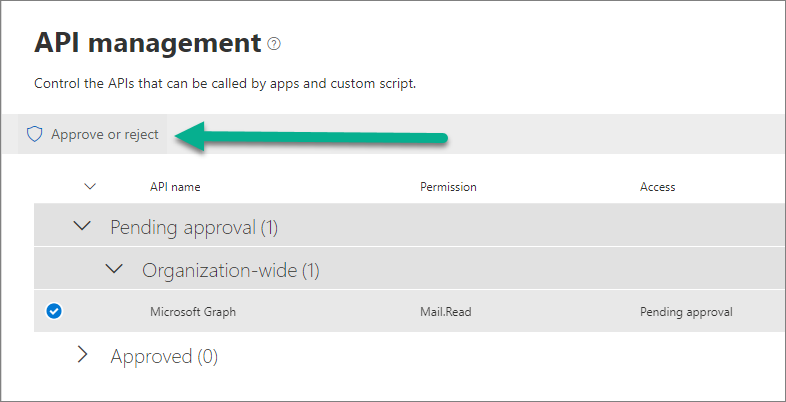Toggle the collapse-all chevron in the column header

(x=90, y=186)
